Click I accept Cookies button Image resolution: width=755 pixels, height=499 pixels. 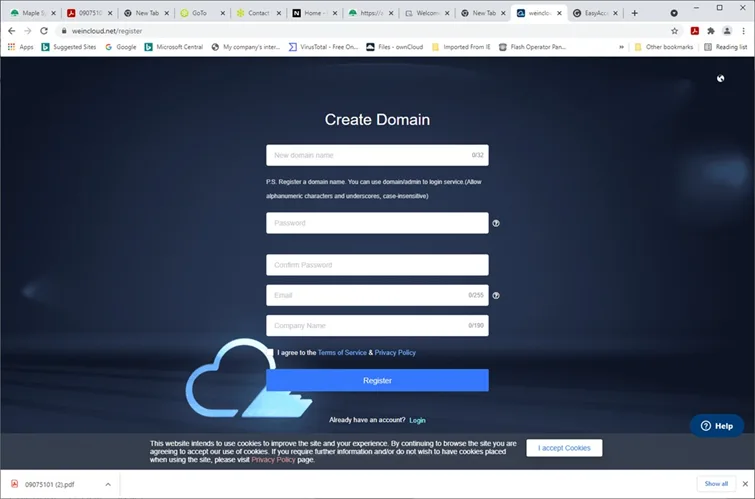pyautogui.click(x=564, y=448)
